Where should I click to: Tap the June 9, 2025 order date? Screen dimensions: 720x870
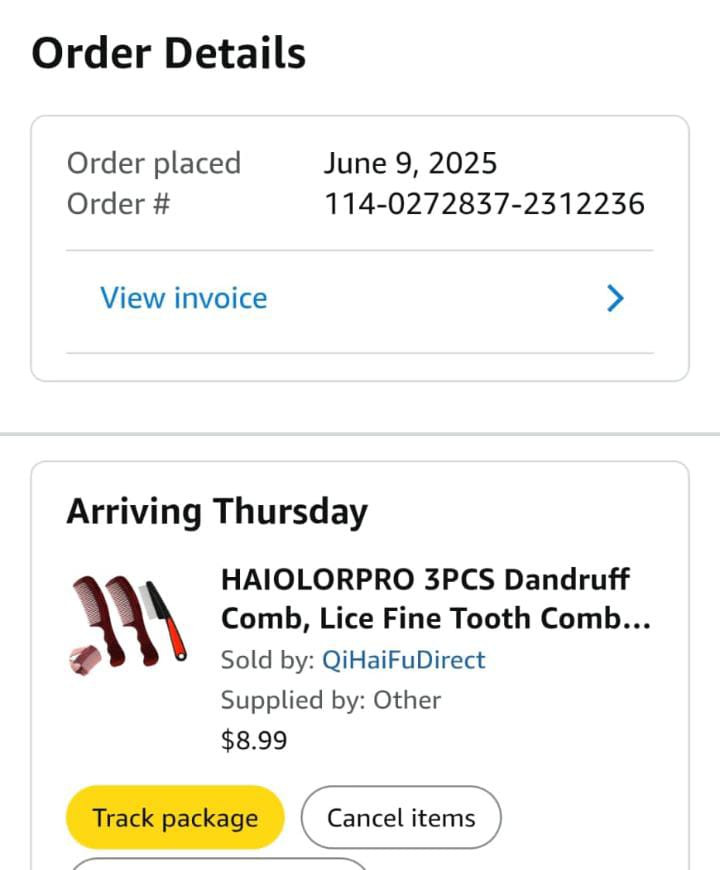[x=410, y=163]
